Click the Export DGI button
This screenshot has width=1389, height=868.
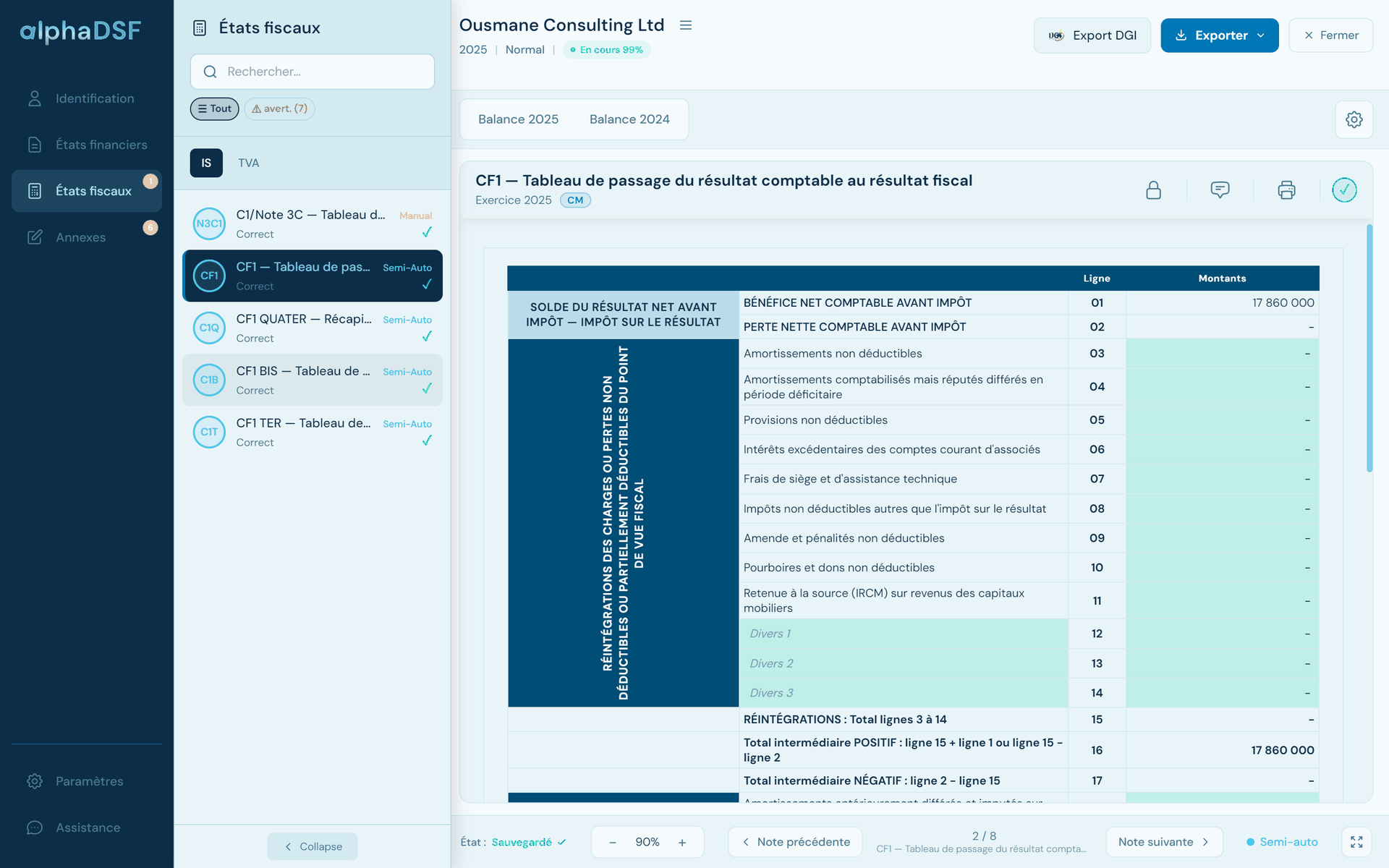click(x=1092, y=35)
